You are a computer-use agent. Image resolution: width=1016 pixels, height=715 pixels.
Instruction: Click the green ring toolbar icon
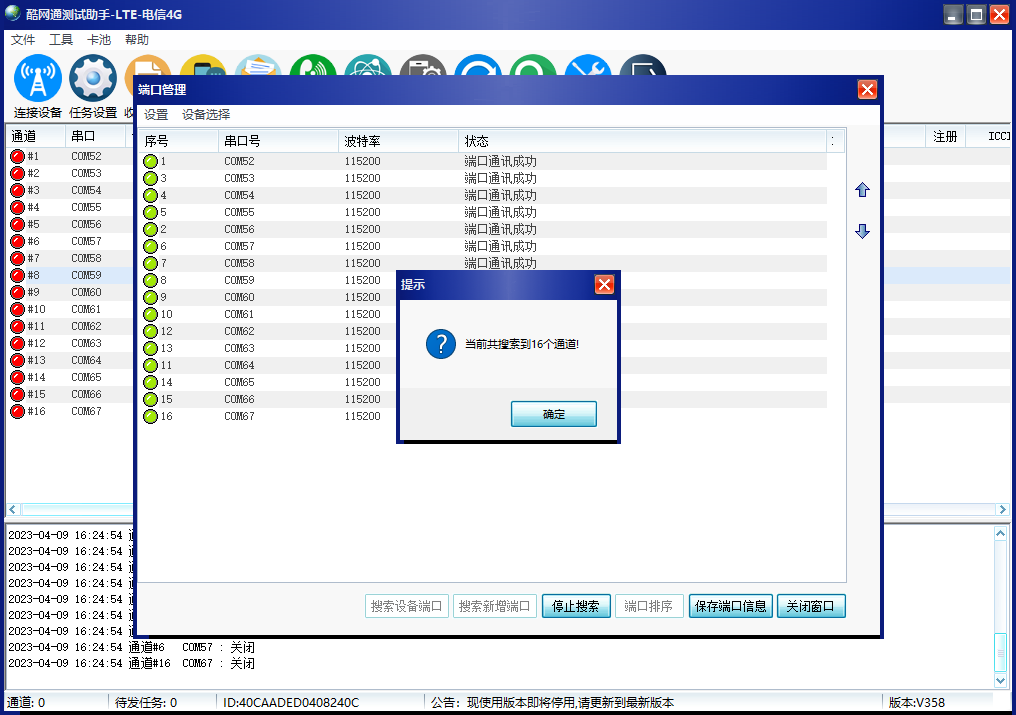click(533, 65)
